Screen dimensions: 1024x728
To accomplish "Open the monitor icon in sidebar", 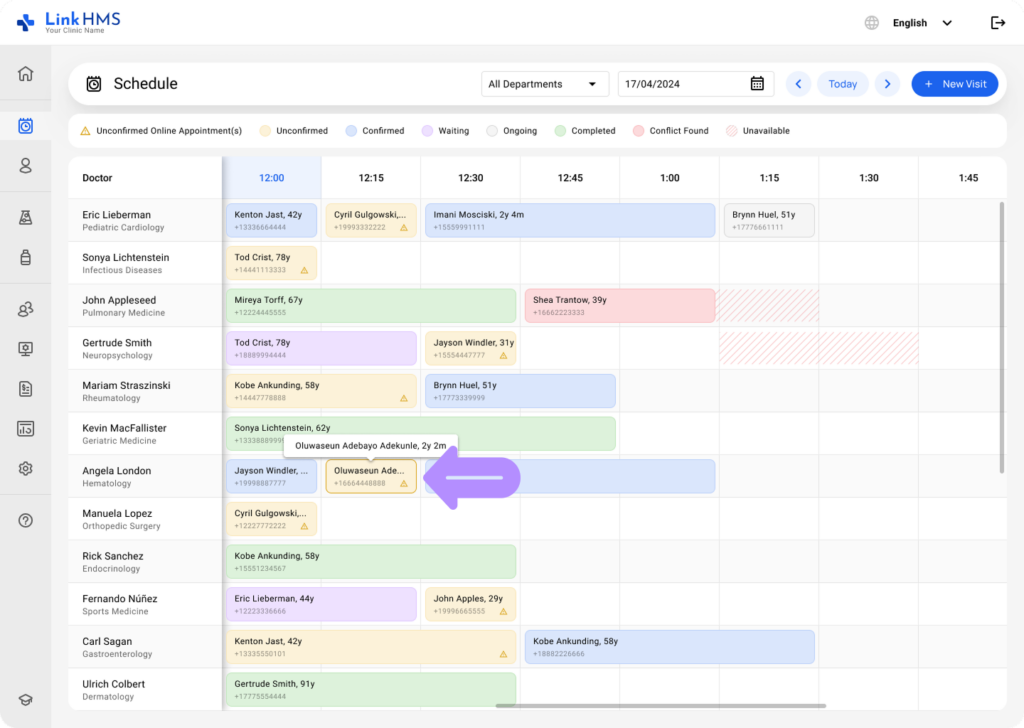I will [x=25, y=349].
